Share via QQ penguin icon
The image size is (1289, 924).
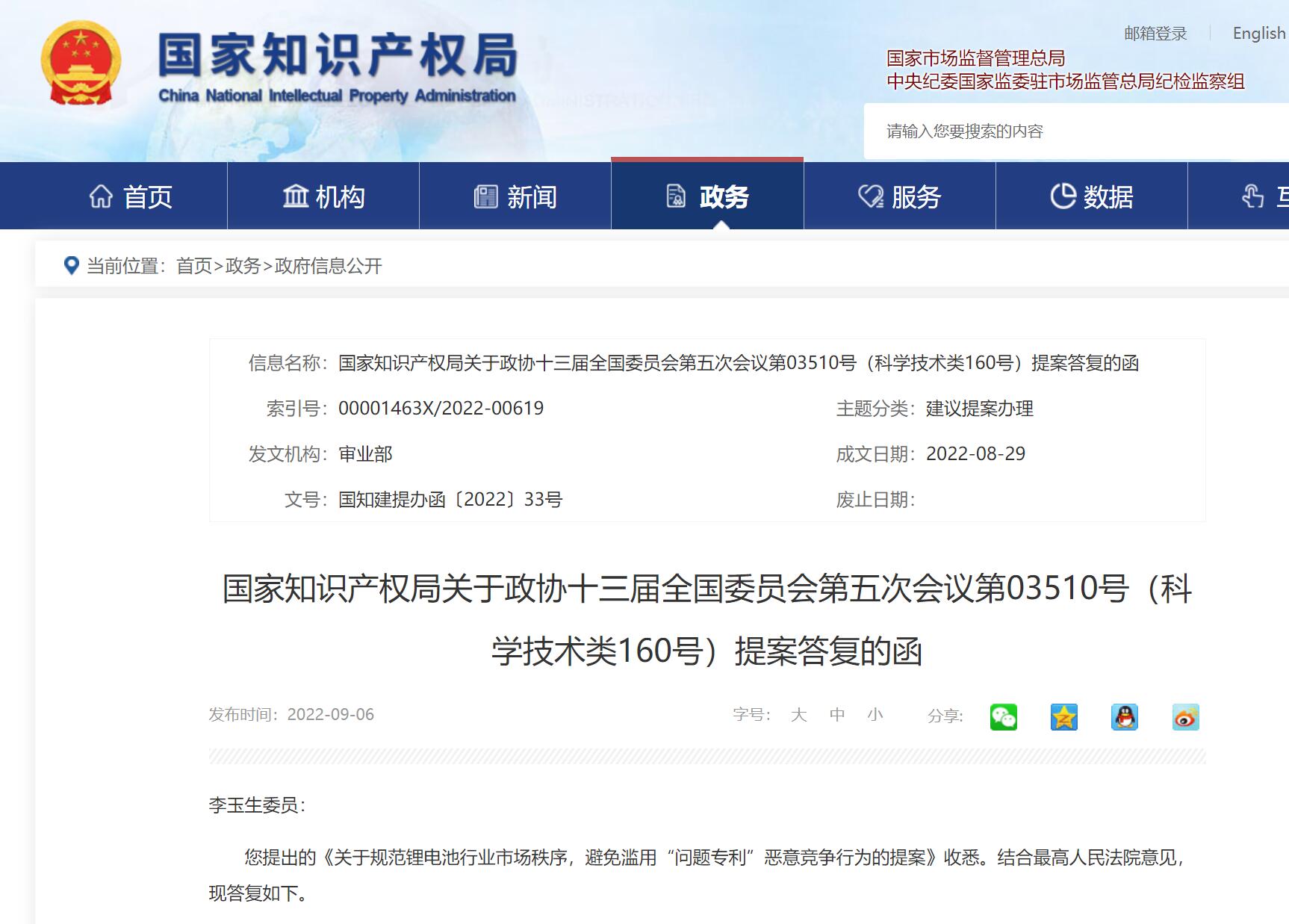[x=1124, y=717]
